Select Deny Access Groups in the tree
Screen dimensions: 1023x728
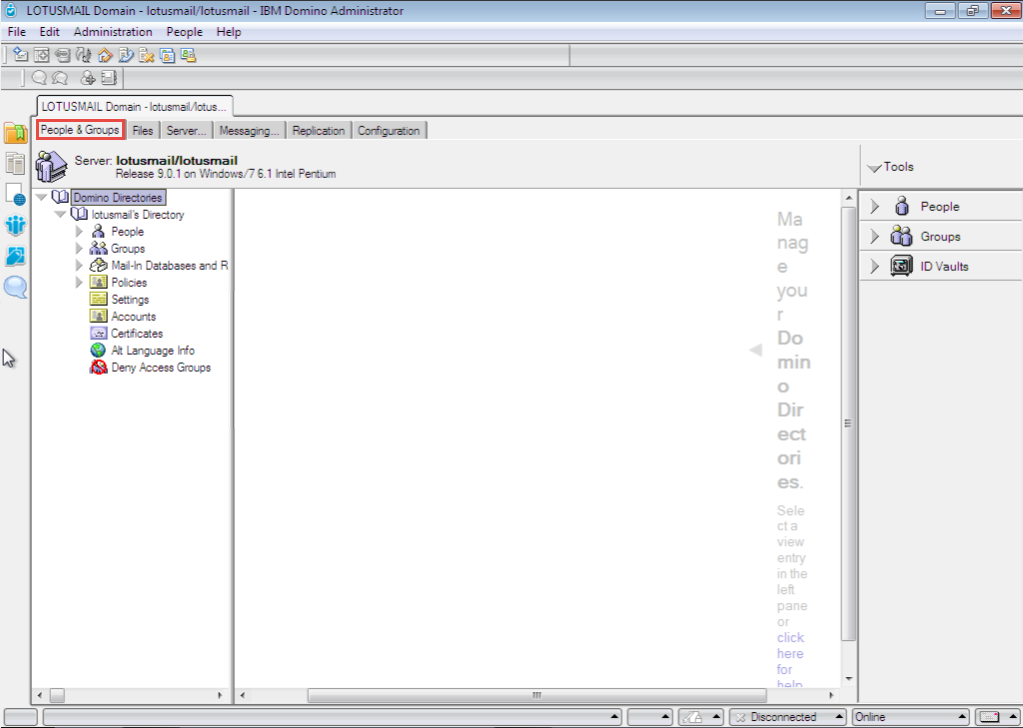[160, 367]
